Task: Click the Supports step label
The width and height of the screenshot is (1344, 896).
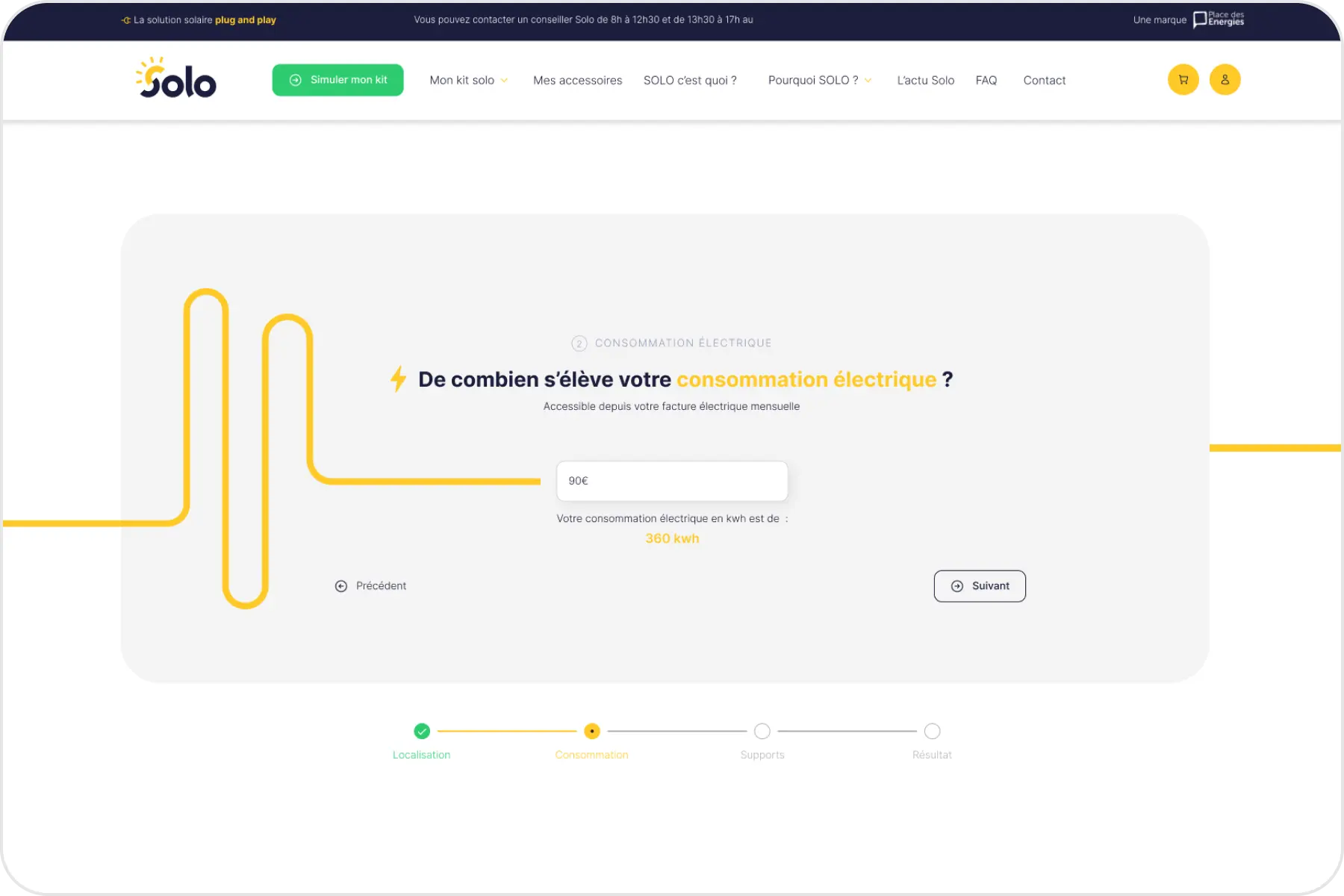Action: click(762, 755)
